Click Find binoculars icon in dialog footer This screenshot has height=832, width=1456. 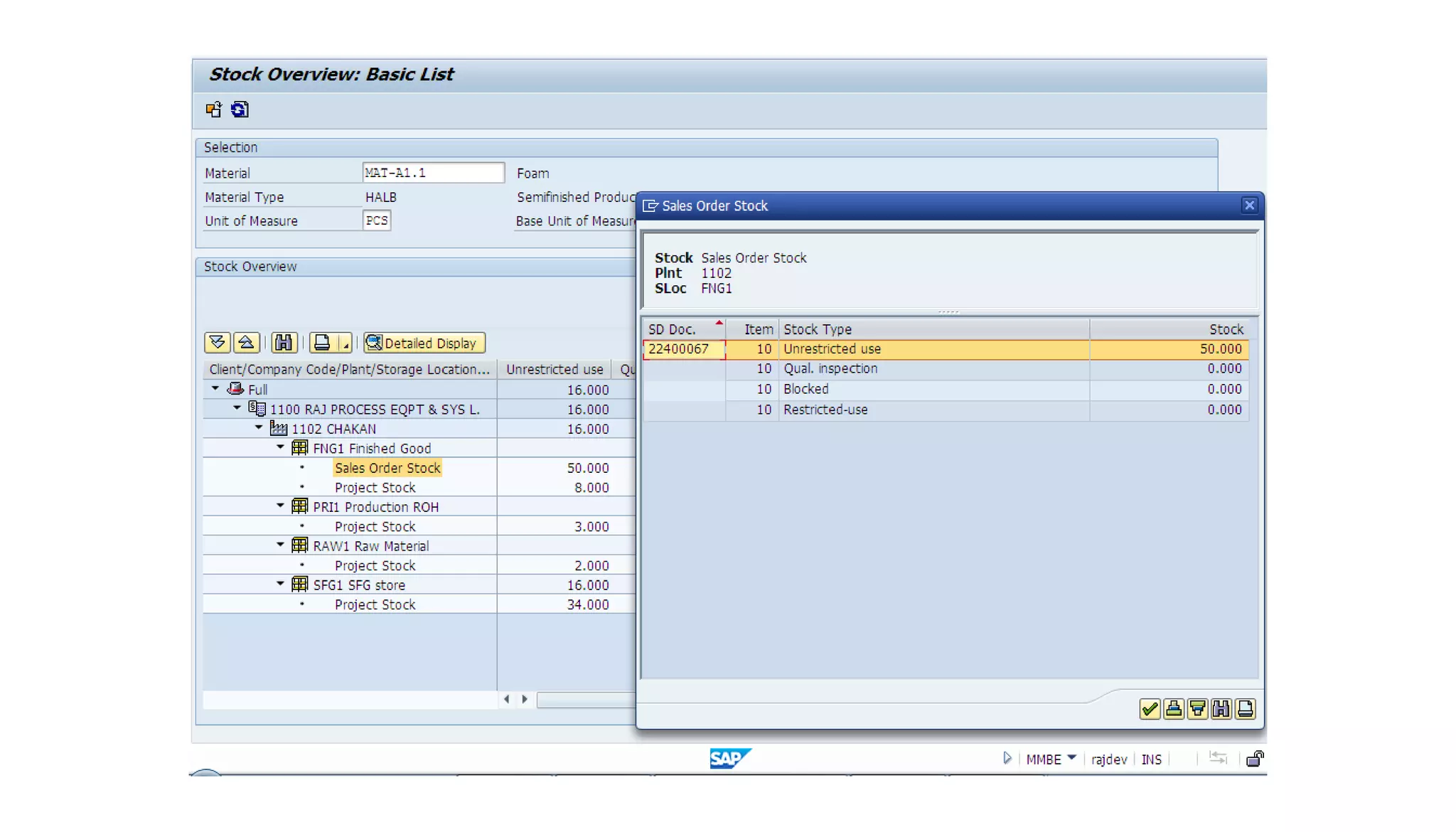(1221, 709)
